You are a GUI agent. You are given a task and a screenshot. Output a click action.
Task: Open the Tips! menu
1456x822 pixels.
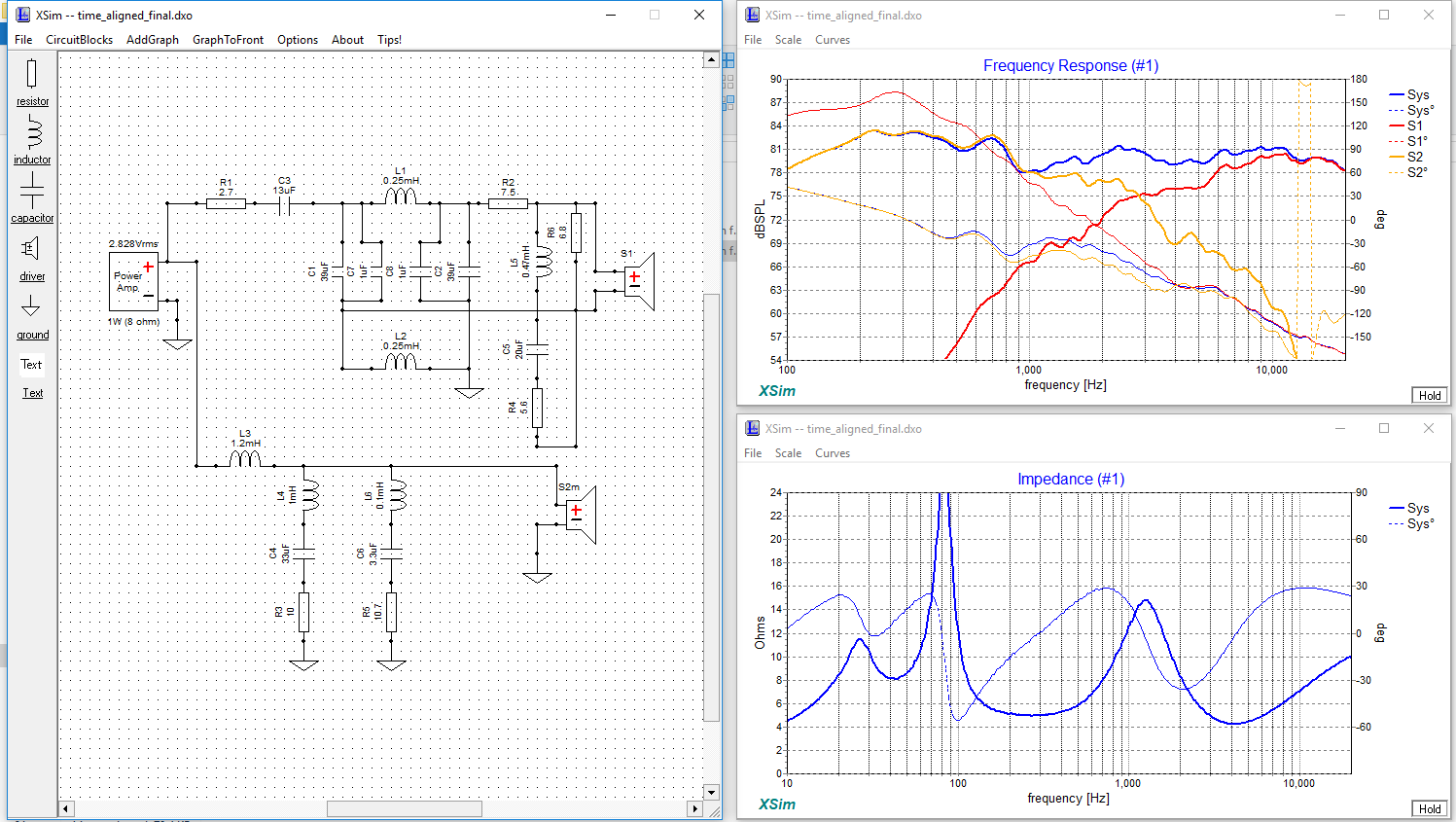389,40
